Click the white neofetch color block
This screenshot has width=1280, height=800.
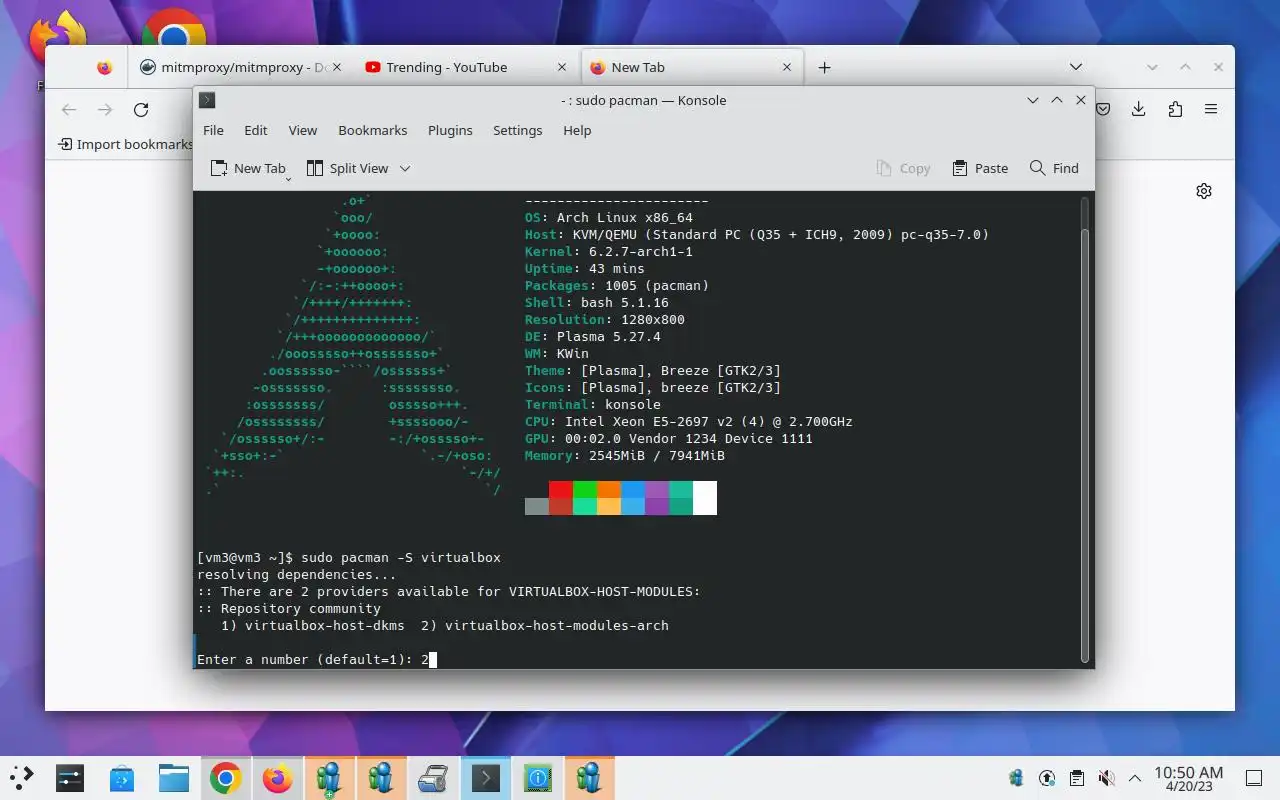click(705, 498)
